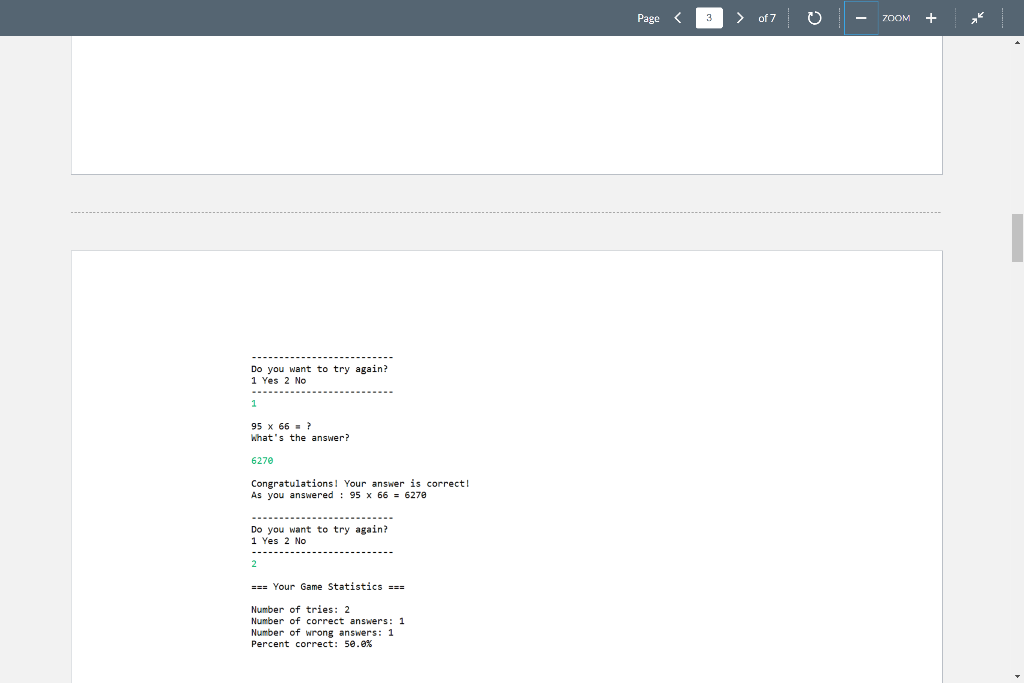
Task: Click the 'of 7' page count label
Action: (768, 17)
